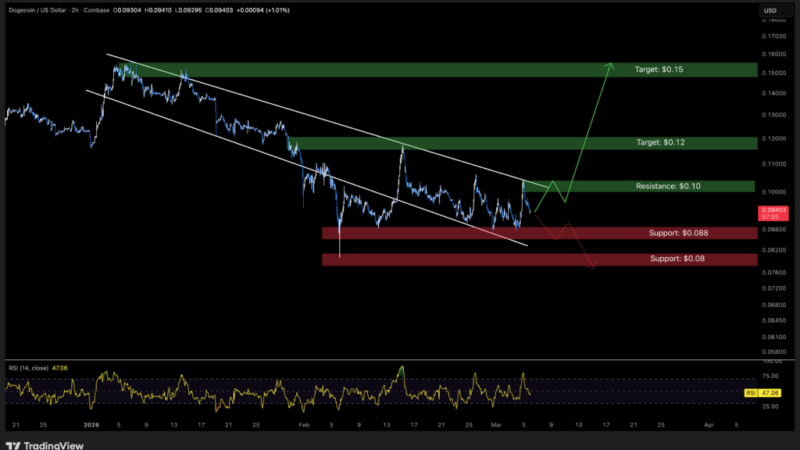Click the 0.17000 price axis label
The height and width of the screenshot is (450, 800).
(x=773, y=36)
